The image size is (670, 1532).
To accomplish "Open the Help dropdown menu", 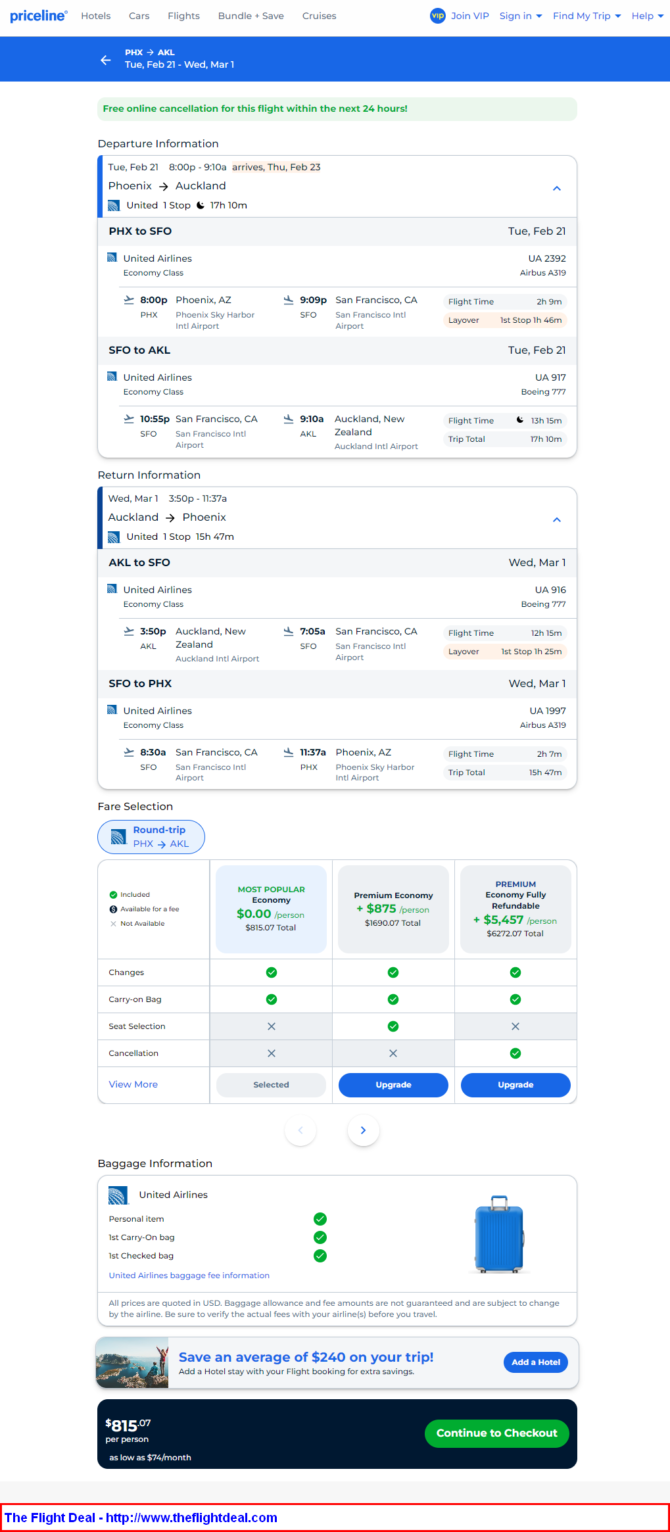I will pyautogui.click(x=646, y=16).
